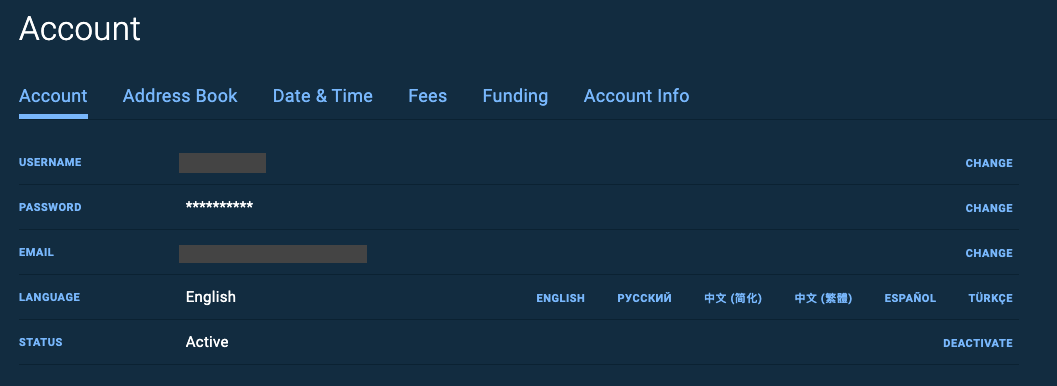This screenshot has width=1057, height=386.
Task: Open the Account Info tab
Action: [636, 96]
